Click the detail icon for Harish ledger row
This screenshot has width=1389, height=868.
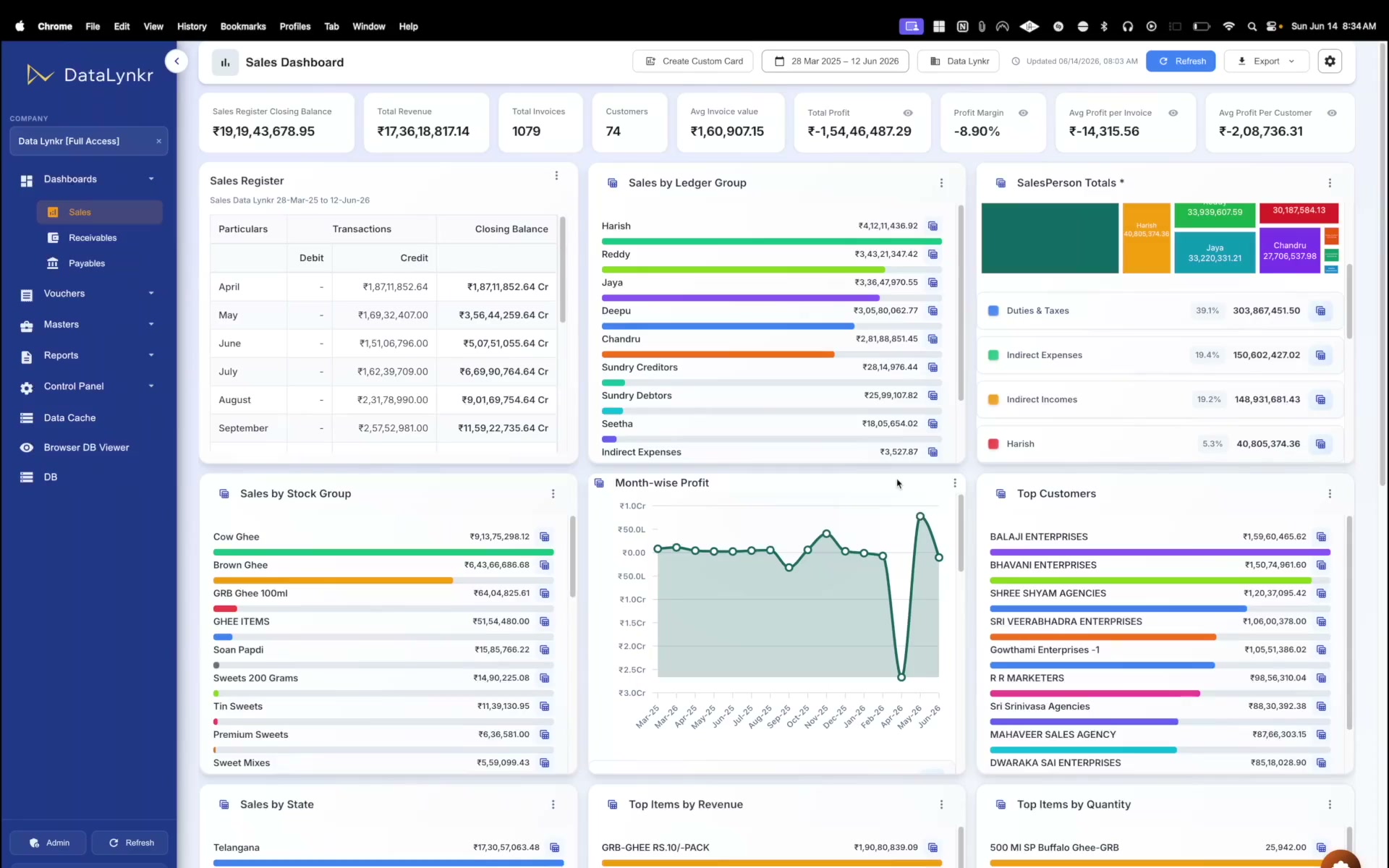coord(933,226)
